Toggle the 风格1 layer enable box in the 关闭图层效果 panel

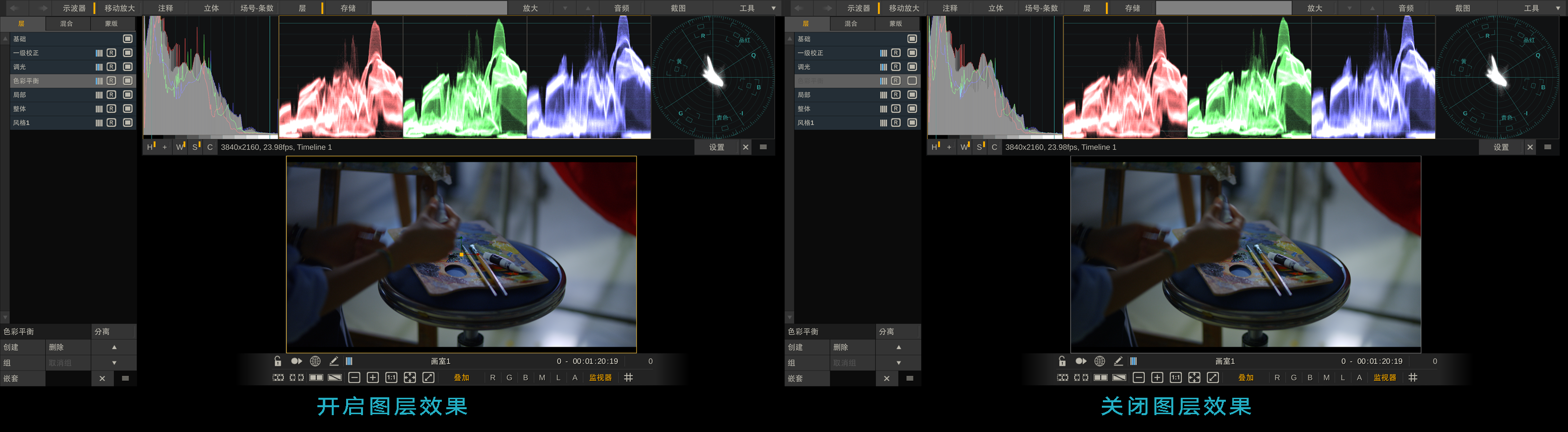[912, 123]
